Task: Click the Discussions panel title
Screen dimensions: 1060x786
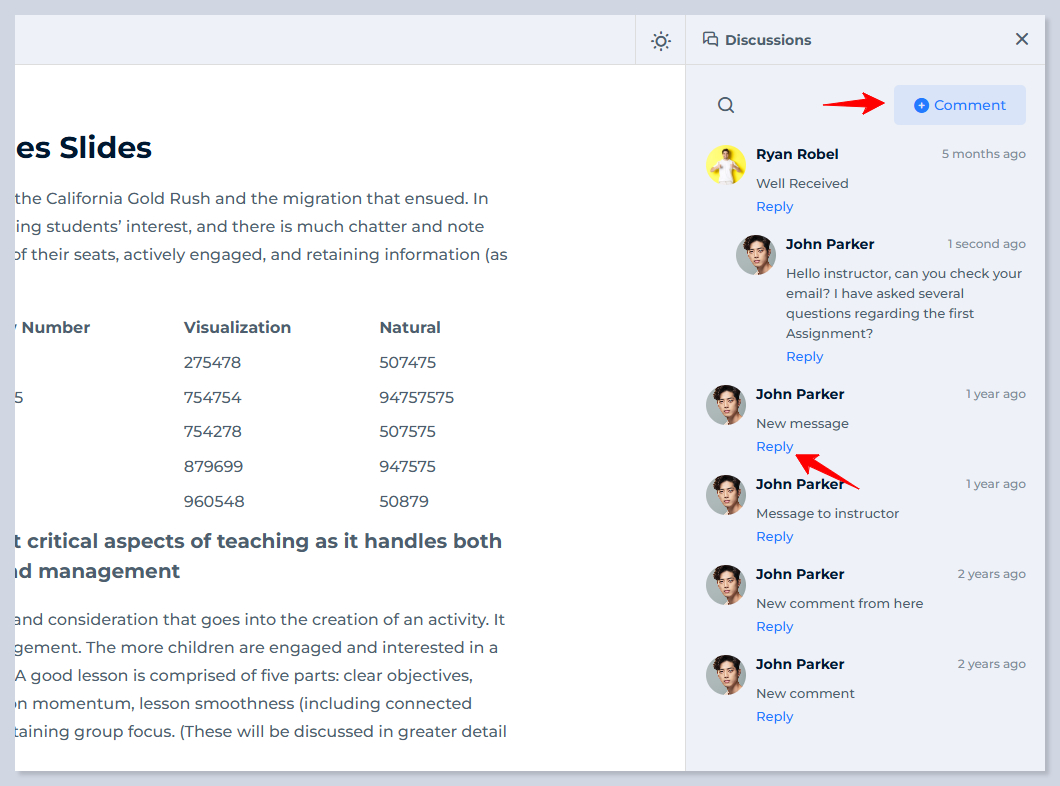Action: (768, 40)
